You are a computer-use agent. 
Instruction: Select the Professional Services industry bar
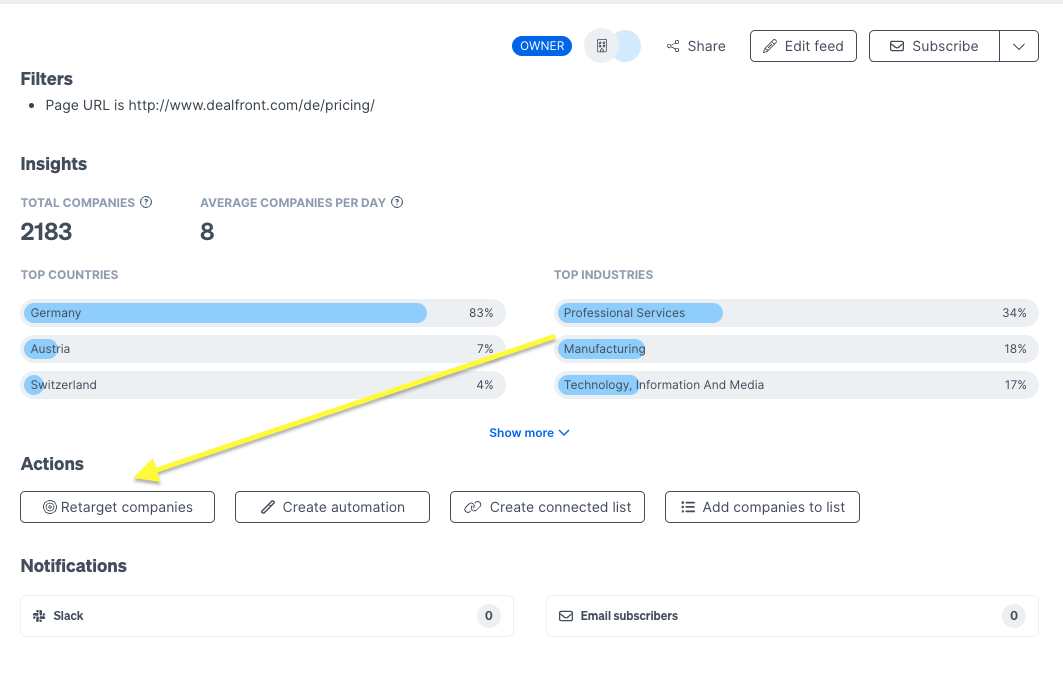796,313
